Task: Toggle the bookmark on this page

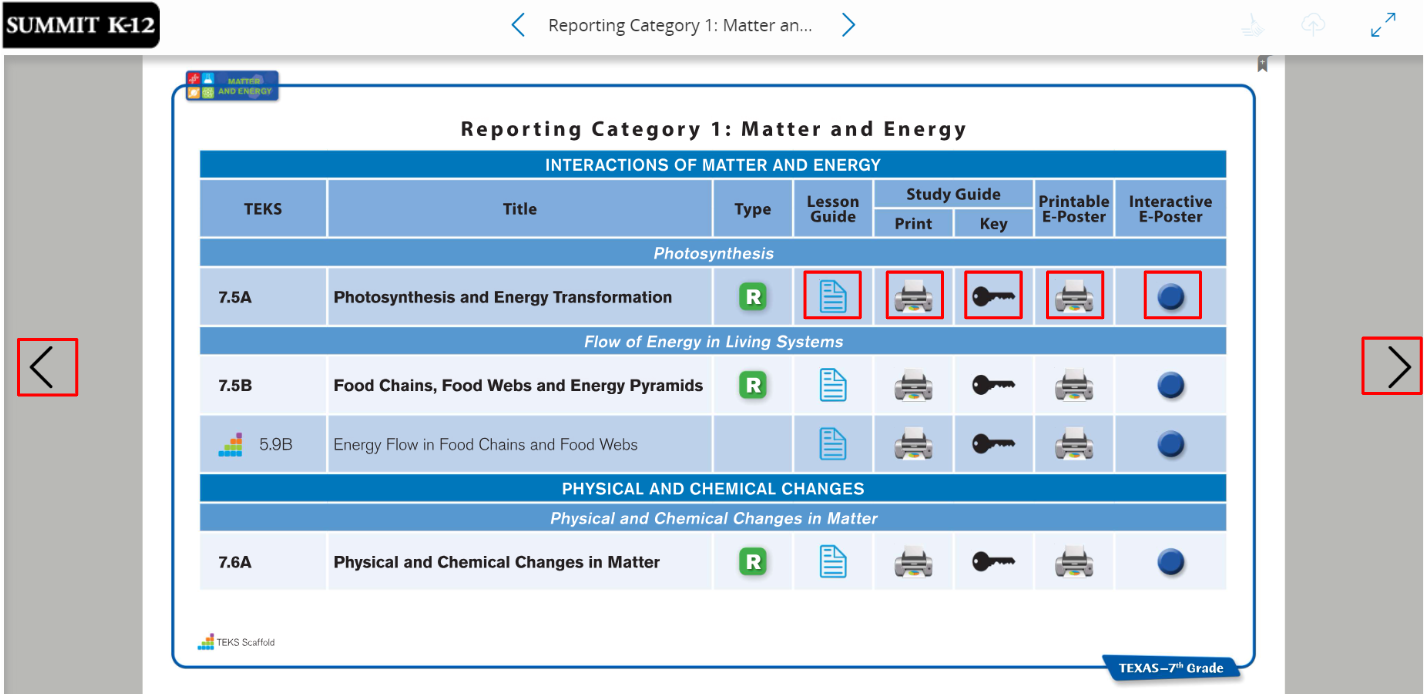Action: coord(1263,64)
